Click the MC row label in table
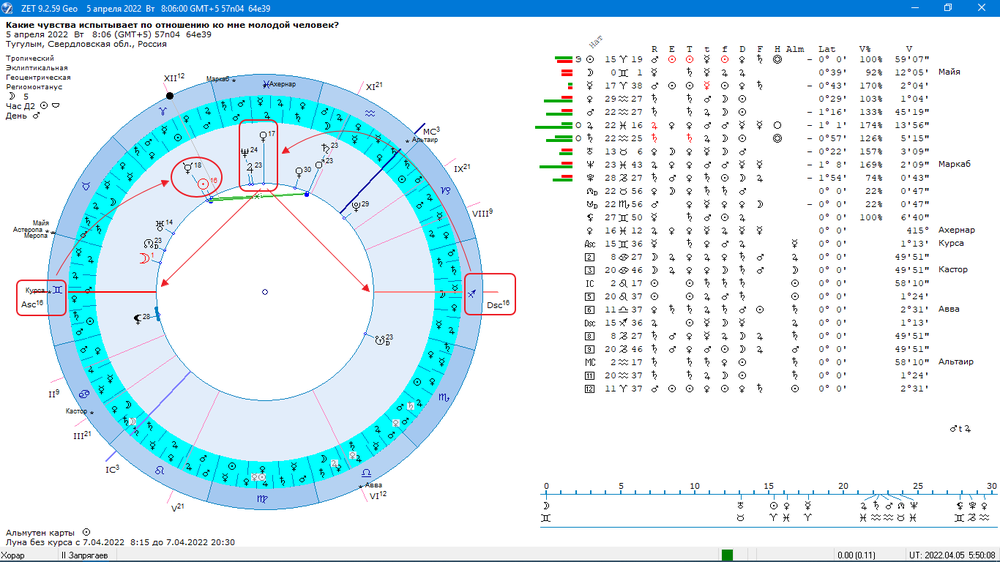This screenshot has width=1000, height=562. coord(591,362)
